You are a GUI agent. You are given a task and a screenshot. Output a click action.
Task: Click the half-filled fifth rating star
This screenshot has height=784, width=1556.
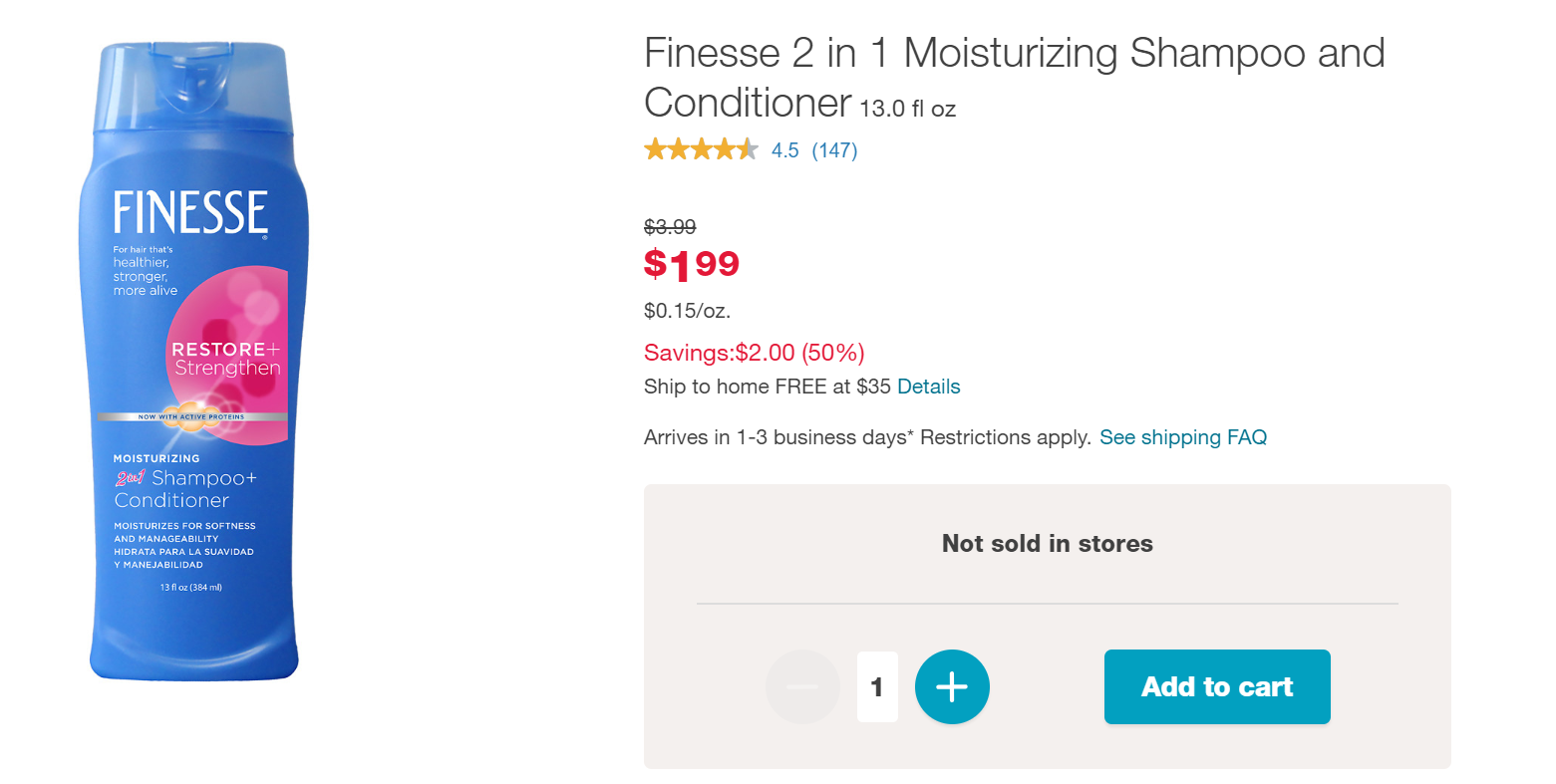pos(747,150)
